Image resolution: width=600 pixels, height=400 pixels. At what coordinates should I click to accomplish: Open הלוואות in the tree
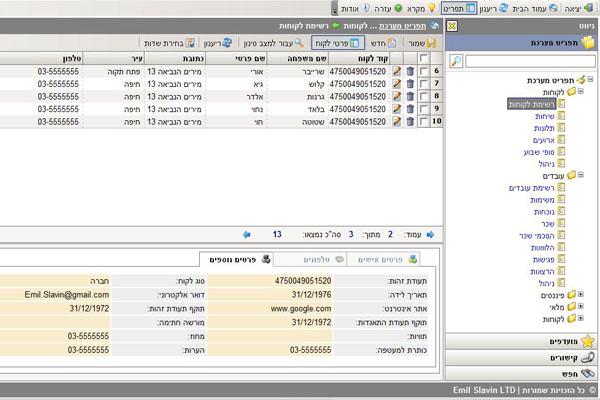pyautogui.click(x=543, y=247)
